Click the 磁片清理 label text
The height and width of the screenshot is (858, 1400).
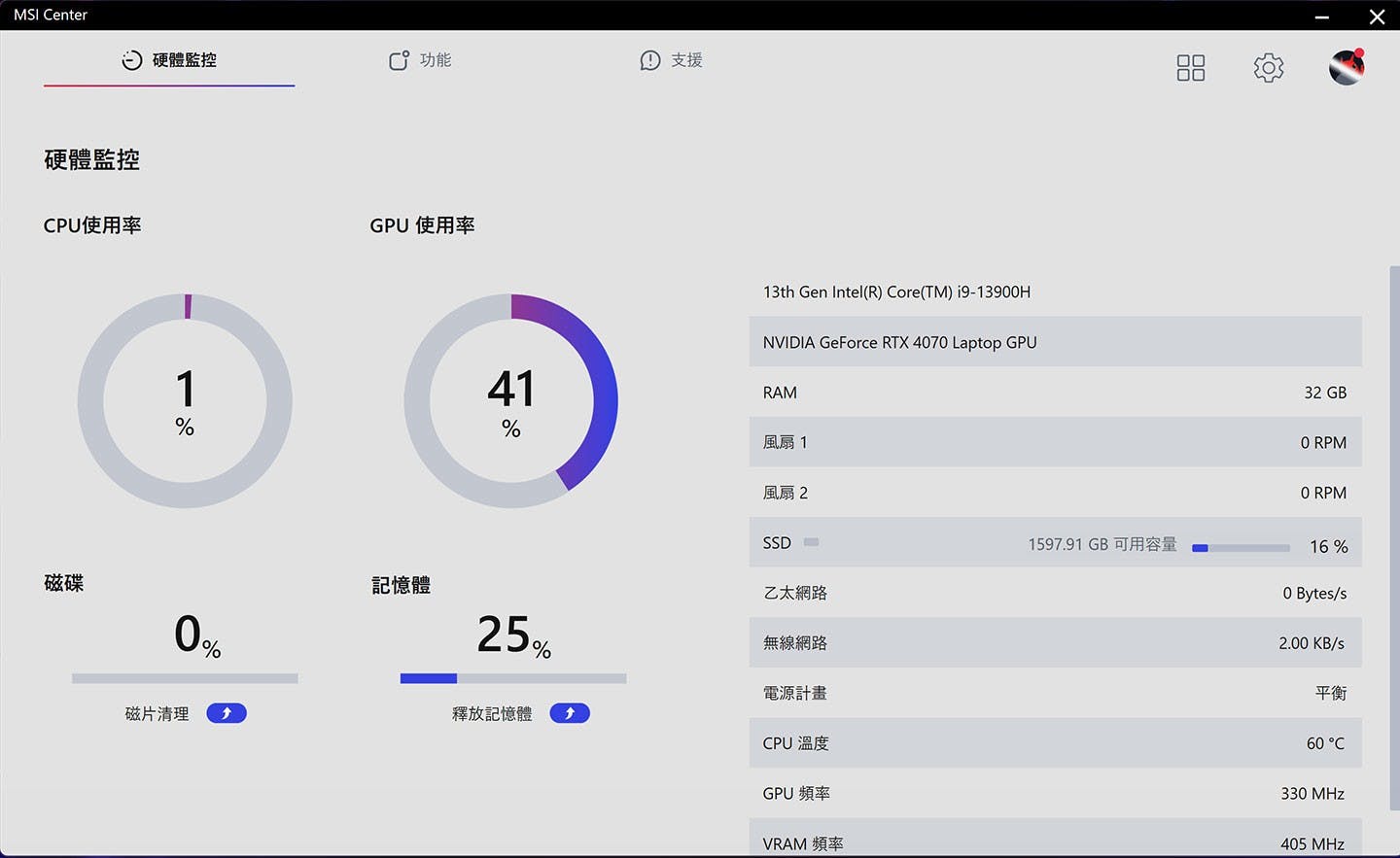pyautogui.click(x=157, y=714)
